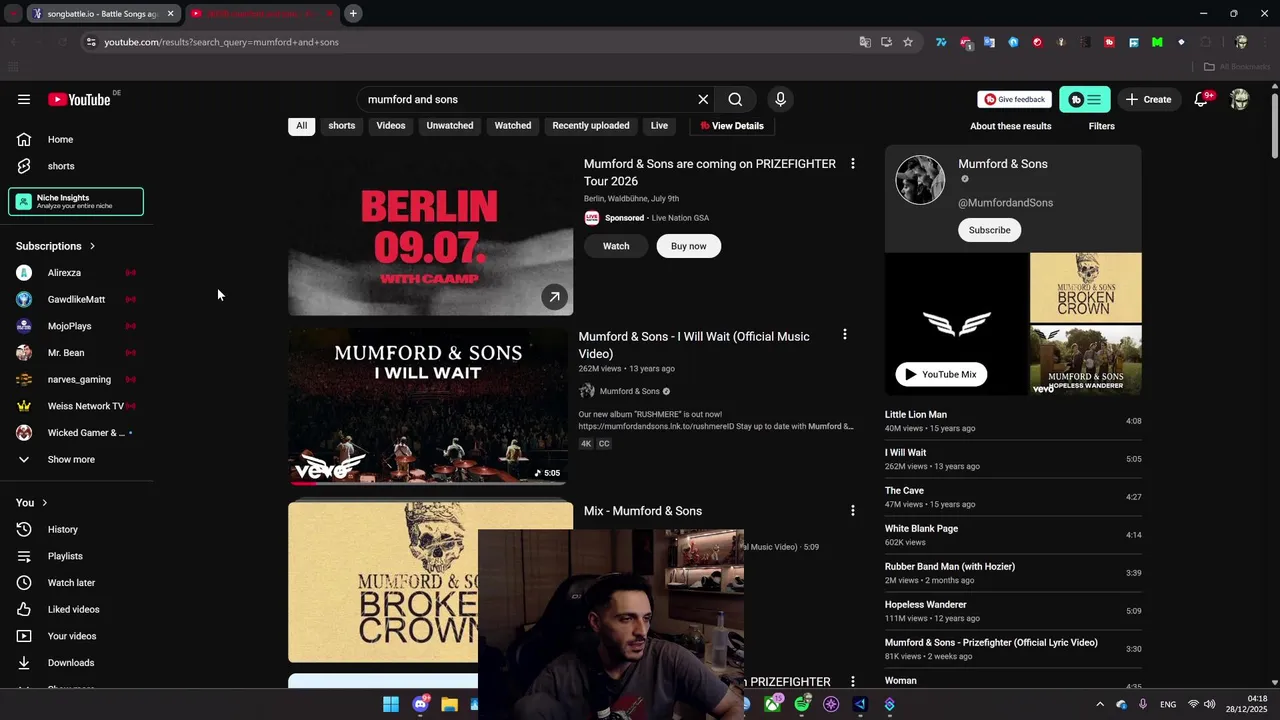Open the Filters dropdown
The width and height of the screenshot is (1280, 720).
(x=1102, y=126)
